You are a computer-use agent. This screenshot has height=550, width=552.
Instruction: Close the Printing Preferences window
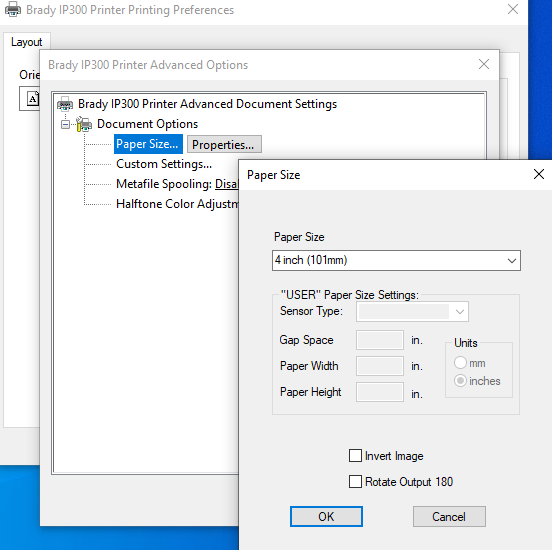click(x=513, y=9)
